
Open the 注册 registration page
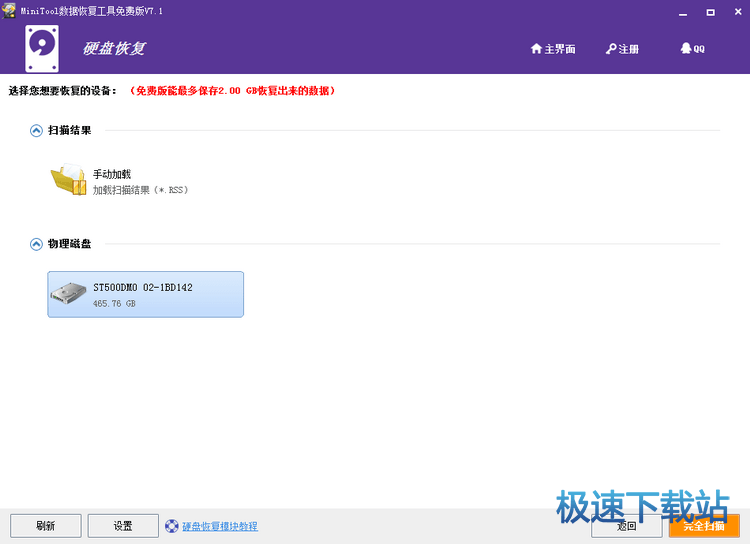click(x=622, y=49)
